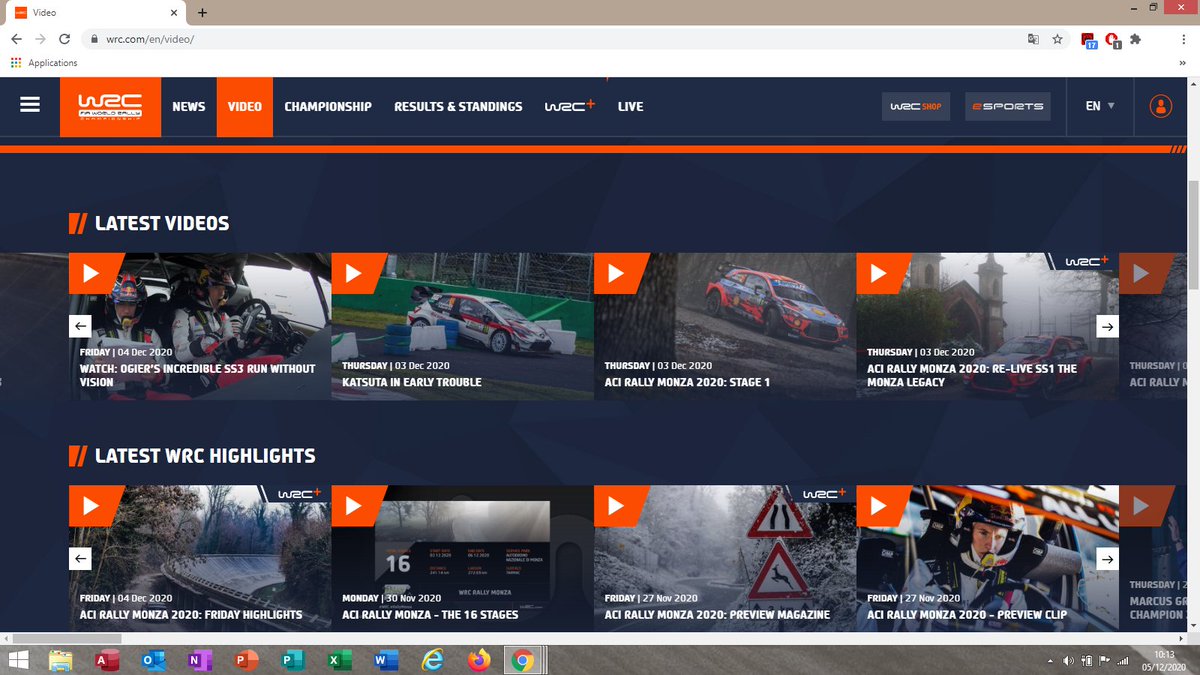Launch Excel from the taskbar
The width and height of the screenshot is (1200, 675).
coord(338,661)
